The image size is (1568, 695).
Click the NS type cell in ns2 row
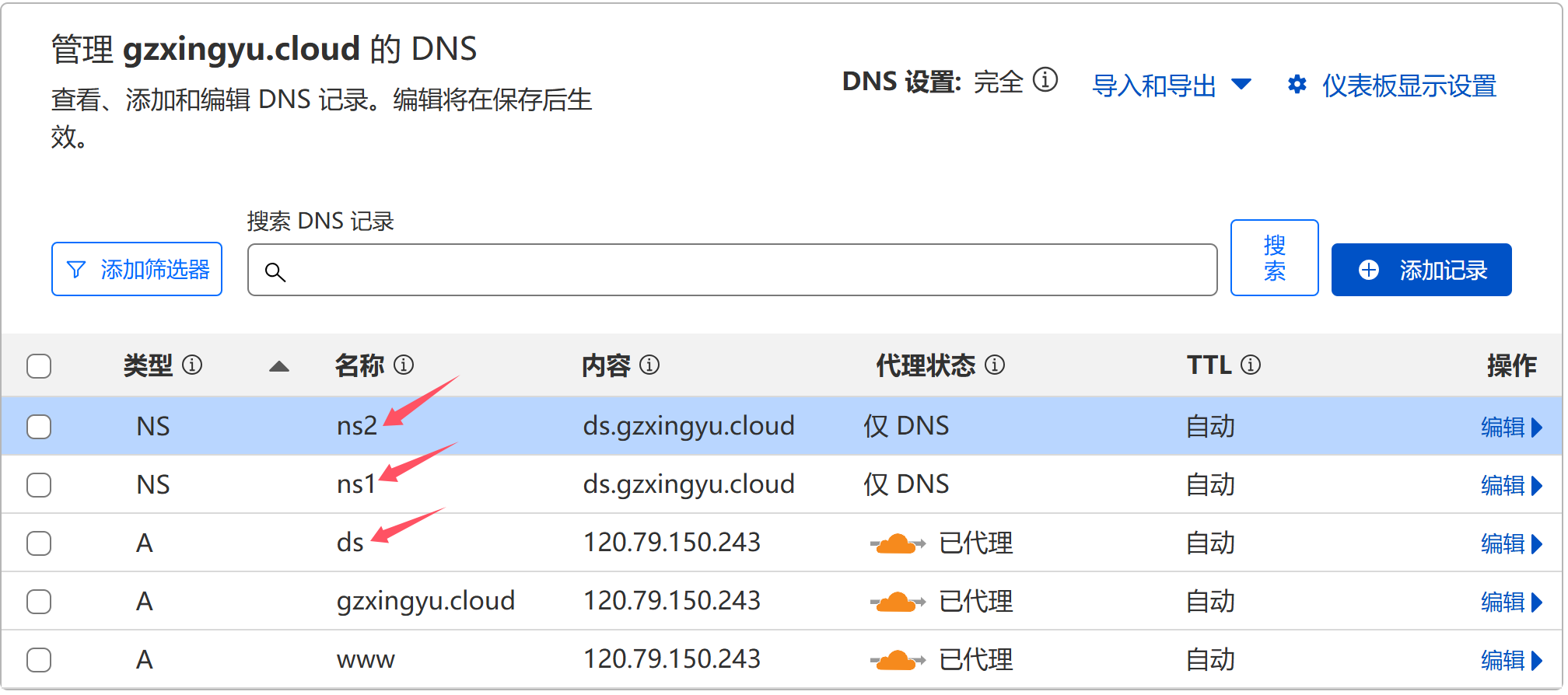pyautogui.click(x=152, y=426)
